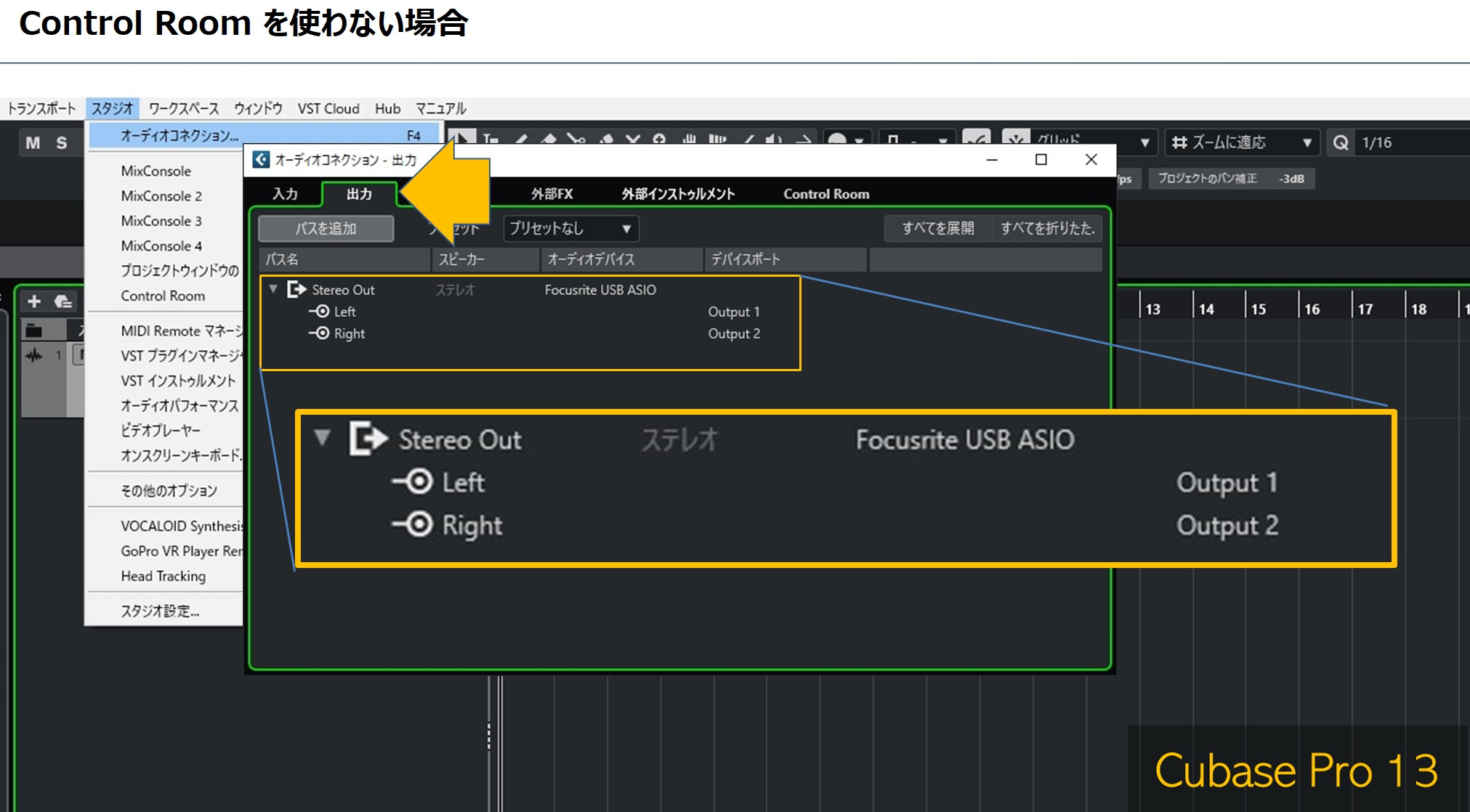
Task: Click the Left channel connector icon
Action: pyautogui.click(x=319, y=311)
